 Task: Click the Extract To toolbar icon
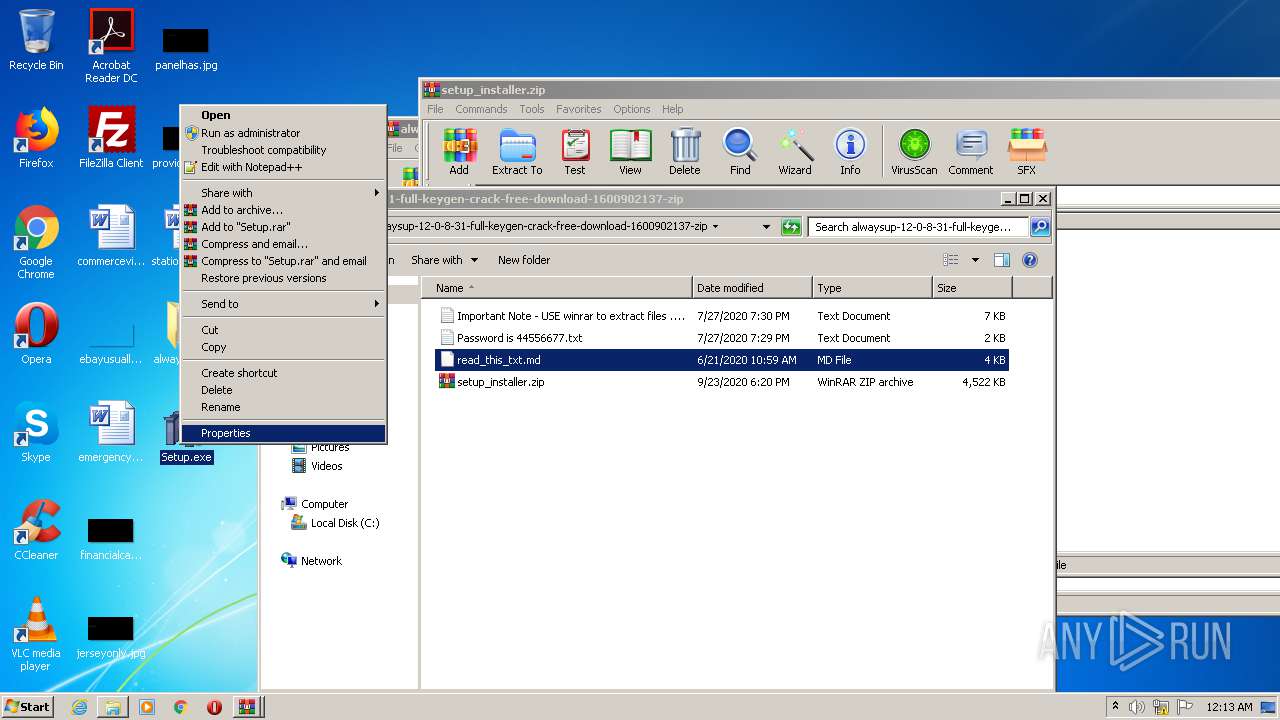click(517, 152)
